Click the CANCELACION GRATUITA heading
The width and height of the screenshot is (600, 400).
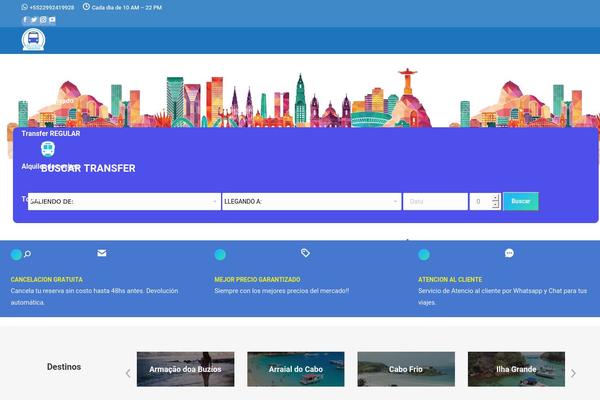point(47,279)
